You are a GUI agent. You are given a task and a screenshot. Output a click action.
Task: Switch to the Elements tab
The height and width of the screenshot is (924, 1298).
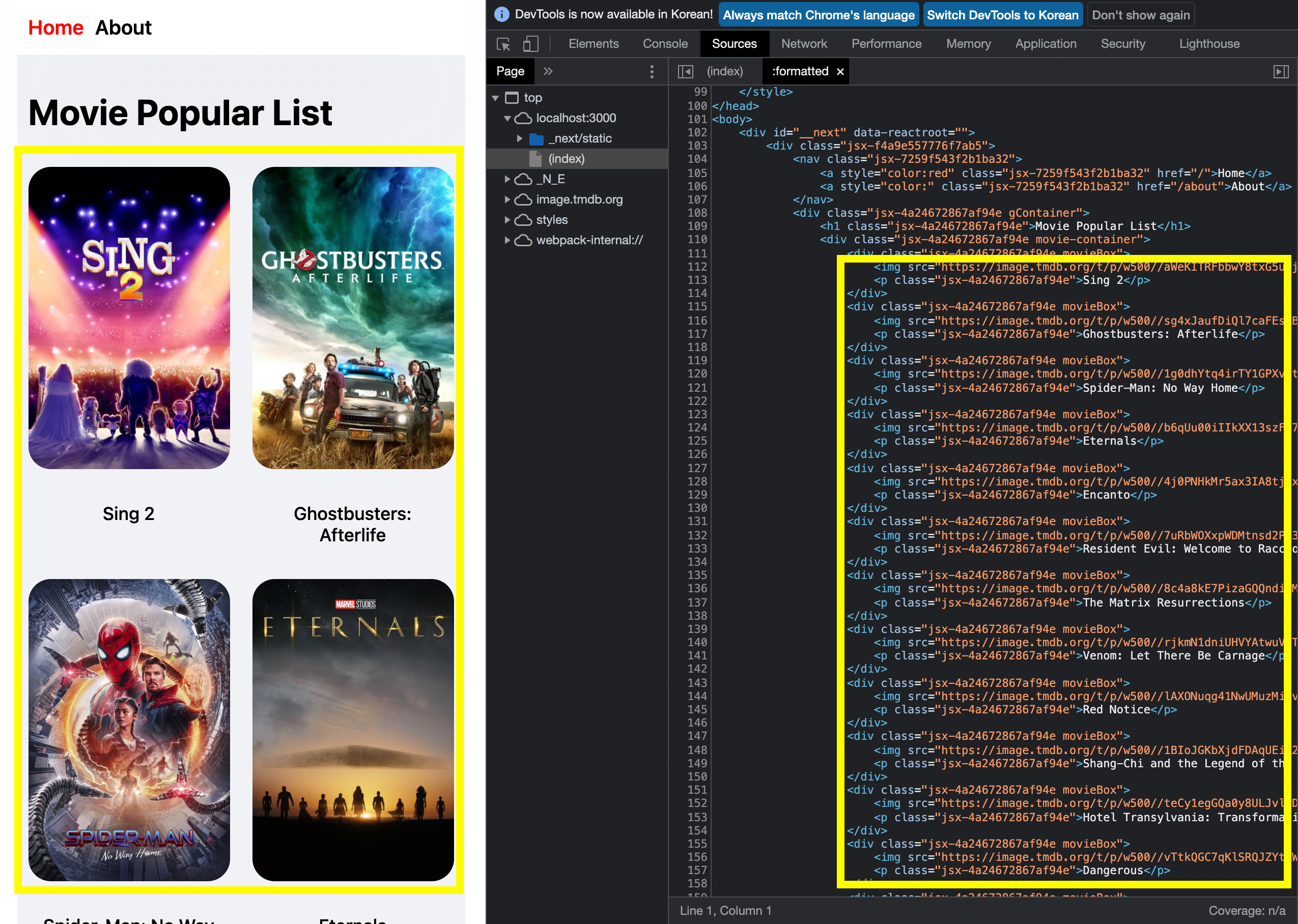click(593, 44)
